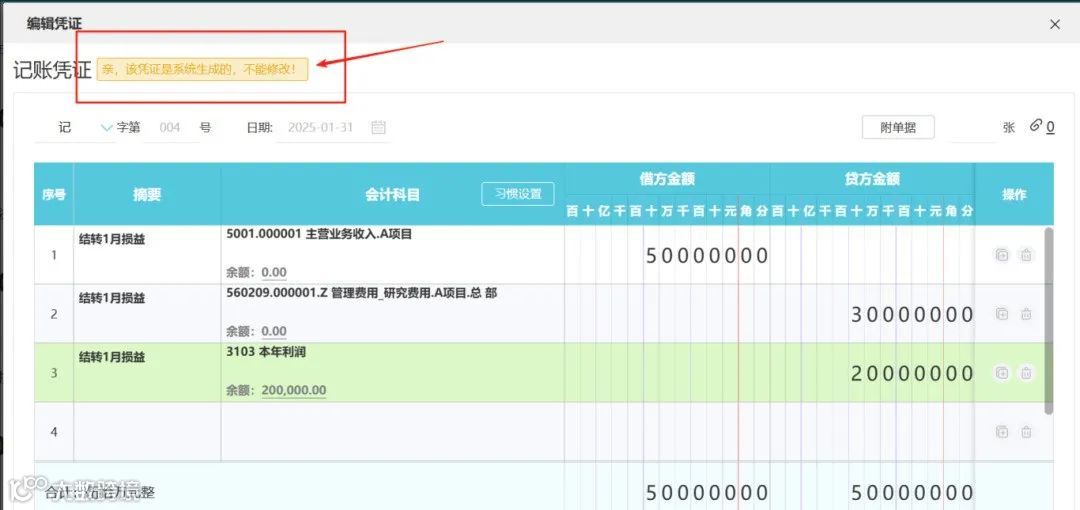1080x510 pixels.
Task: Click balance link 200,000.00 under 本年利润
Action: 293,391
